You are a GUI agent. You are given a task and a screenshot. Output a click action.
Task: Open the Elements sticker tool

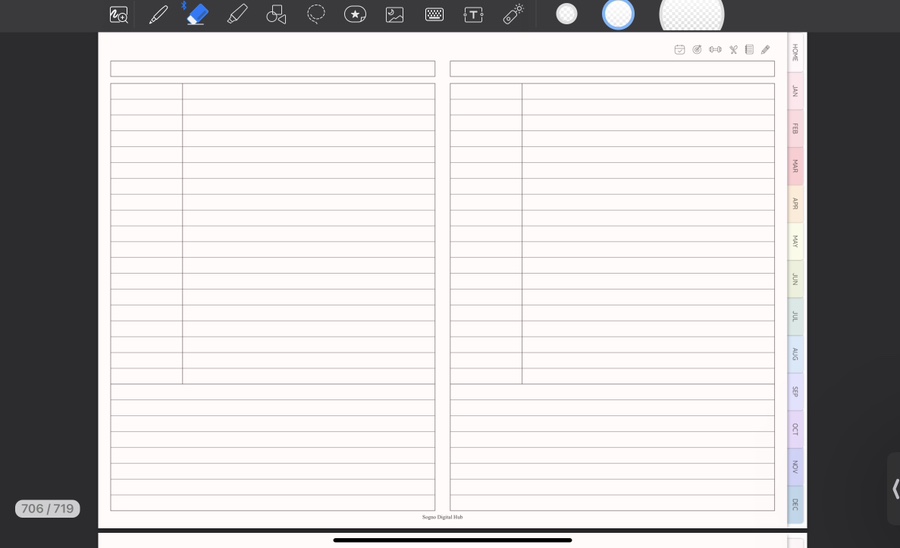pos(355,14)
